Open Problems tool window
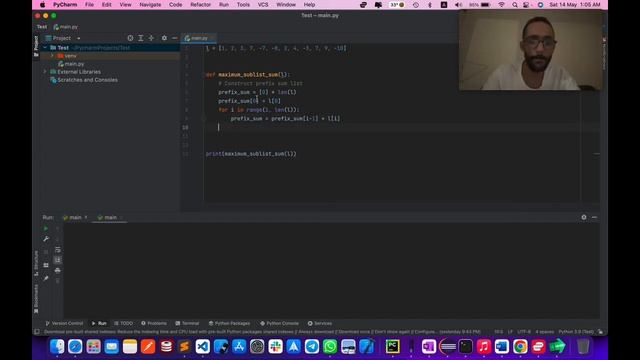Screen dimensions: 640x360 pos(154,323)
